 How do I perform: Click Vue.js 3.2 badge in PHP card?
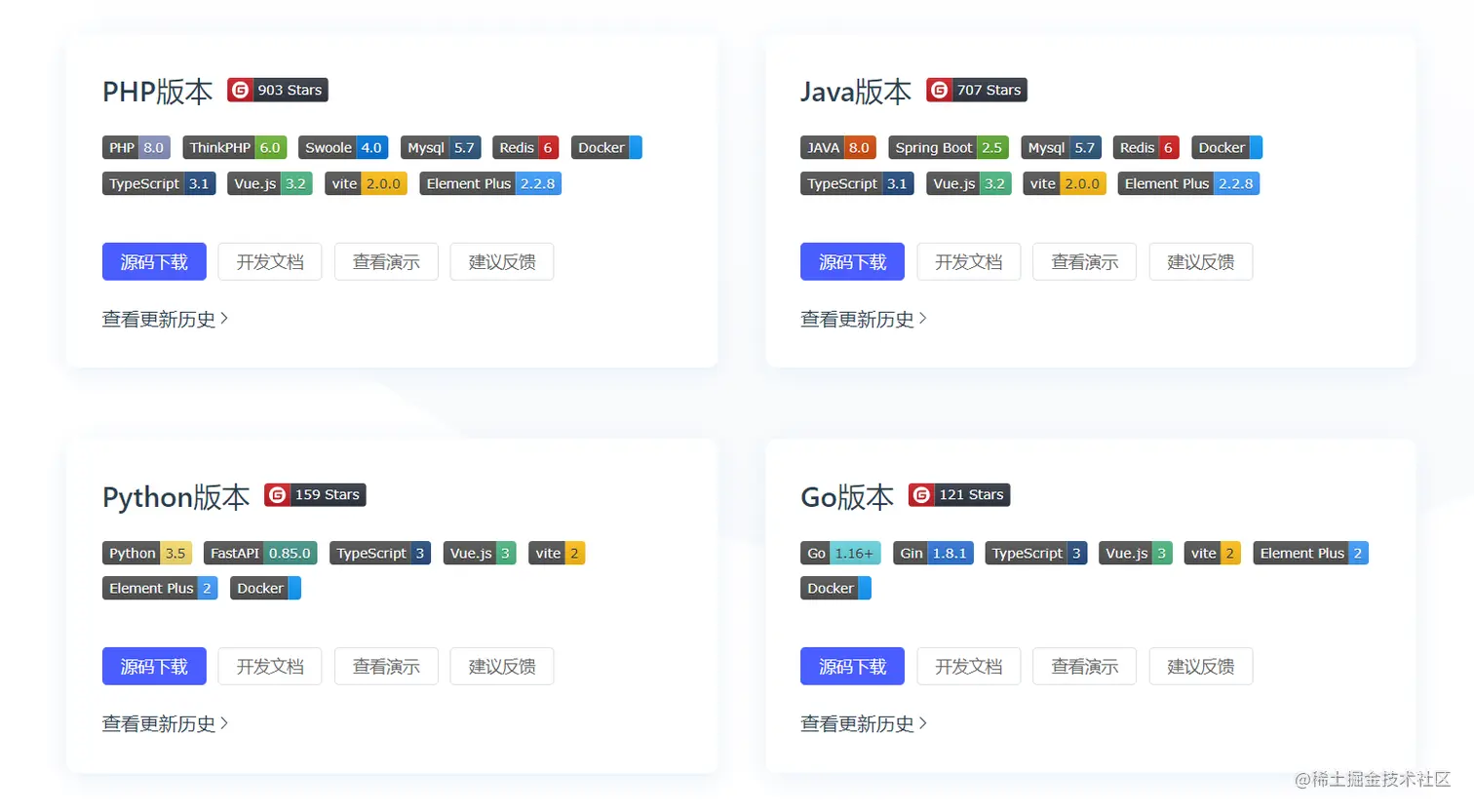click(270, 183)
